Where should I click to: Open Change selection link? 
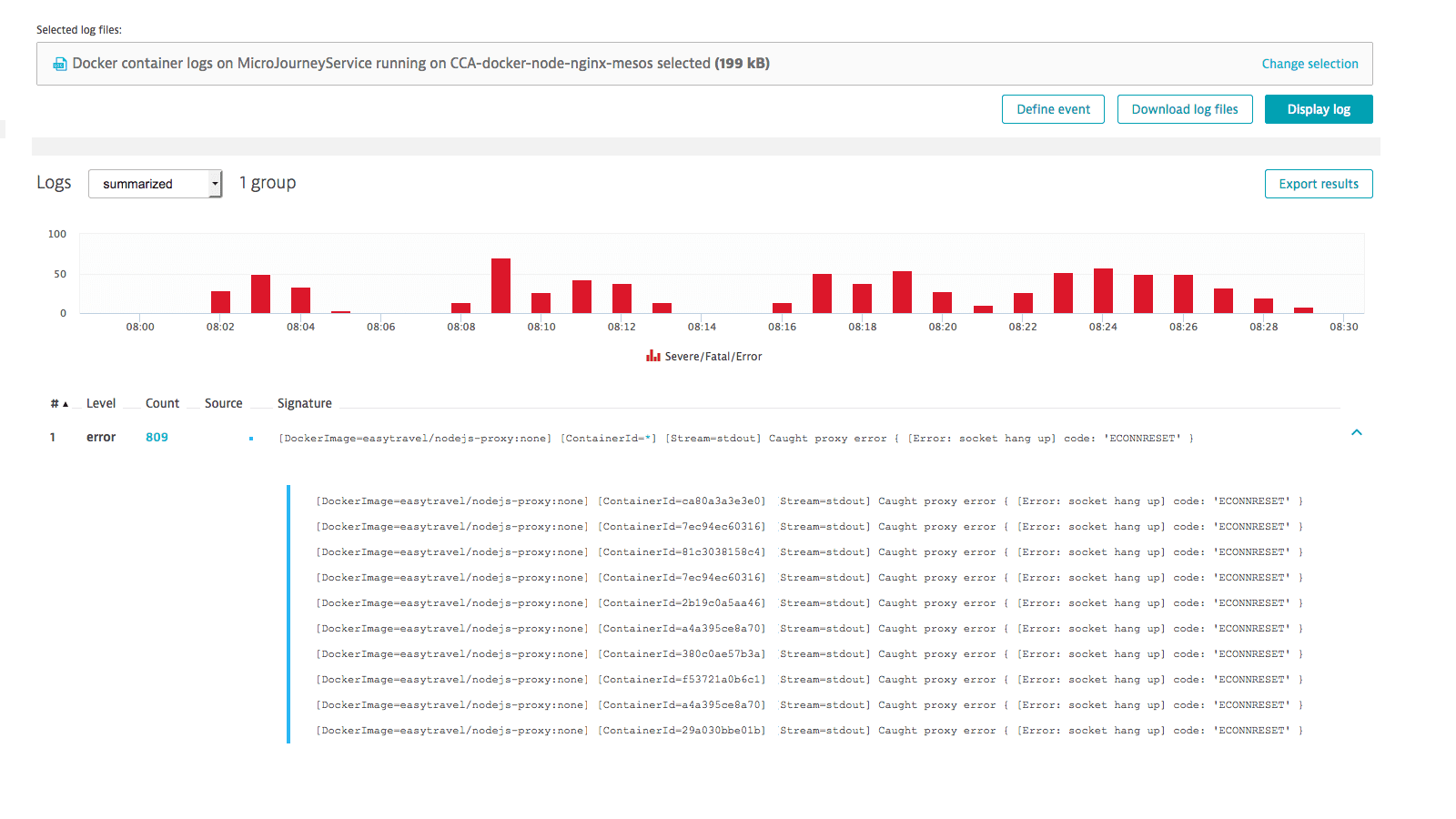tap(1309, 64)
